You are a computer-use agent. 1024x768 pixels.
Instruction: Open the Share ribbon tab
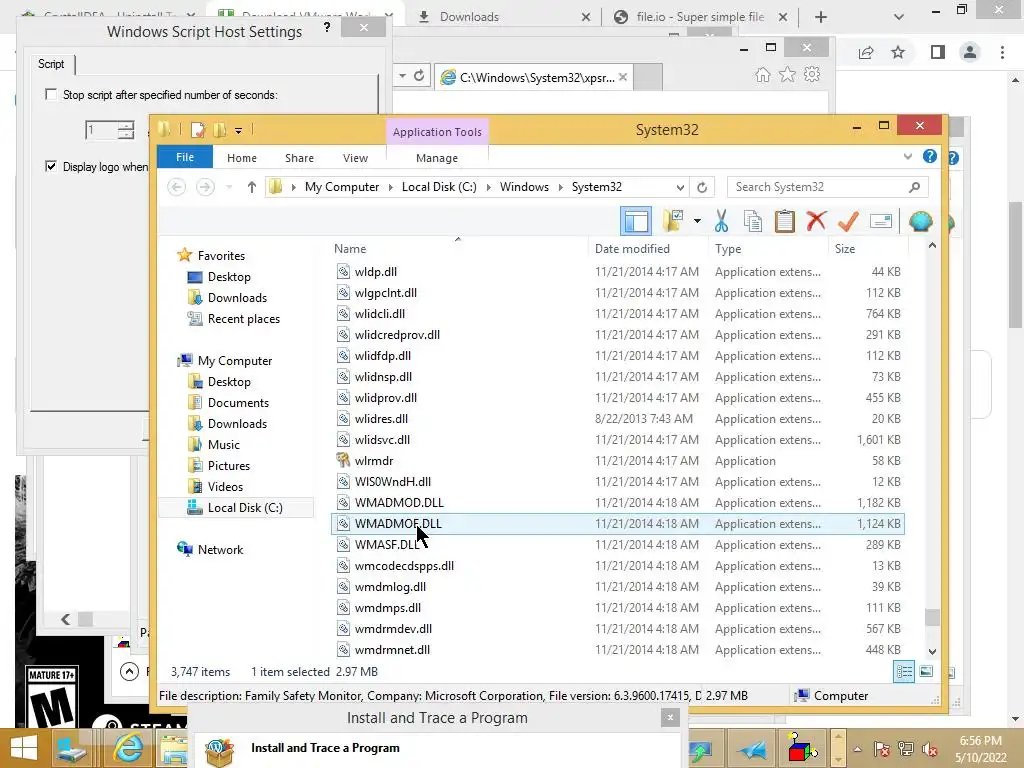coord(299,158)
